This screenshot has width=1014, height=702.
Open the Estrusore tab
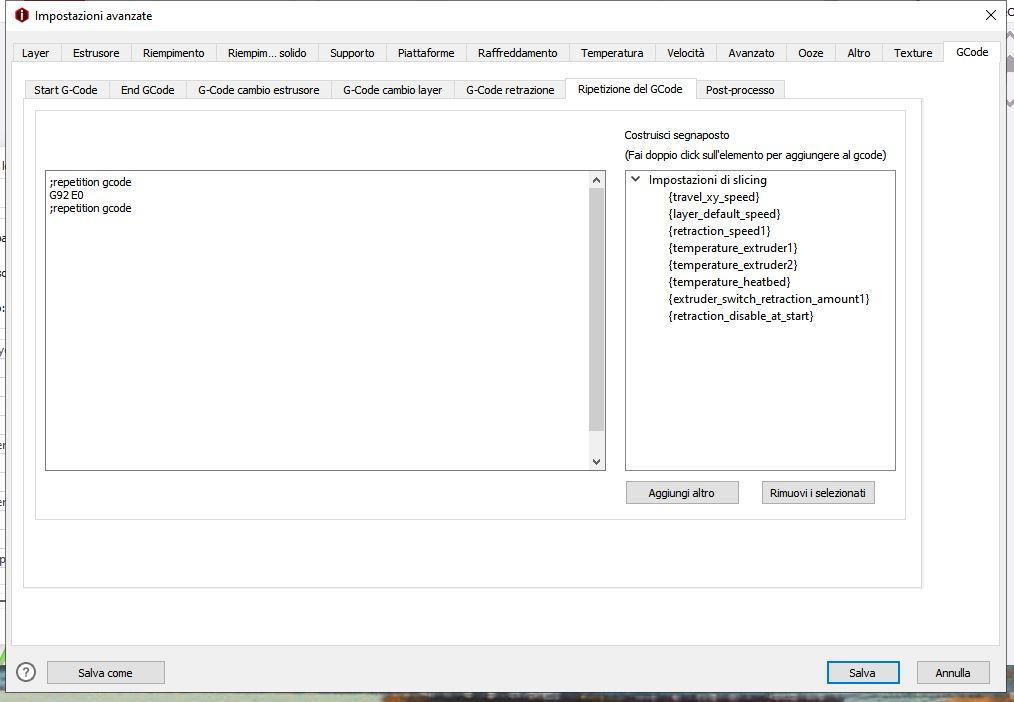point(96,53)
